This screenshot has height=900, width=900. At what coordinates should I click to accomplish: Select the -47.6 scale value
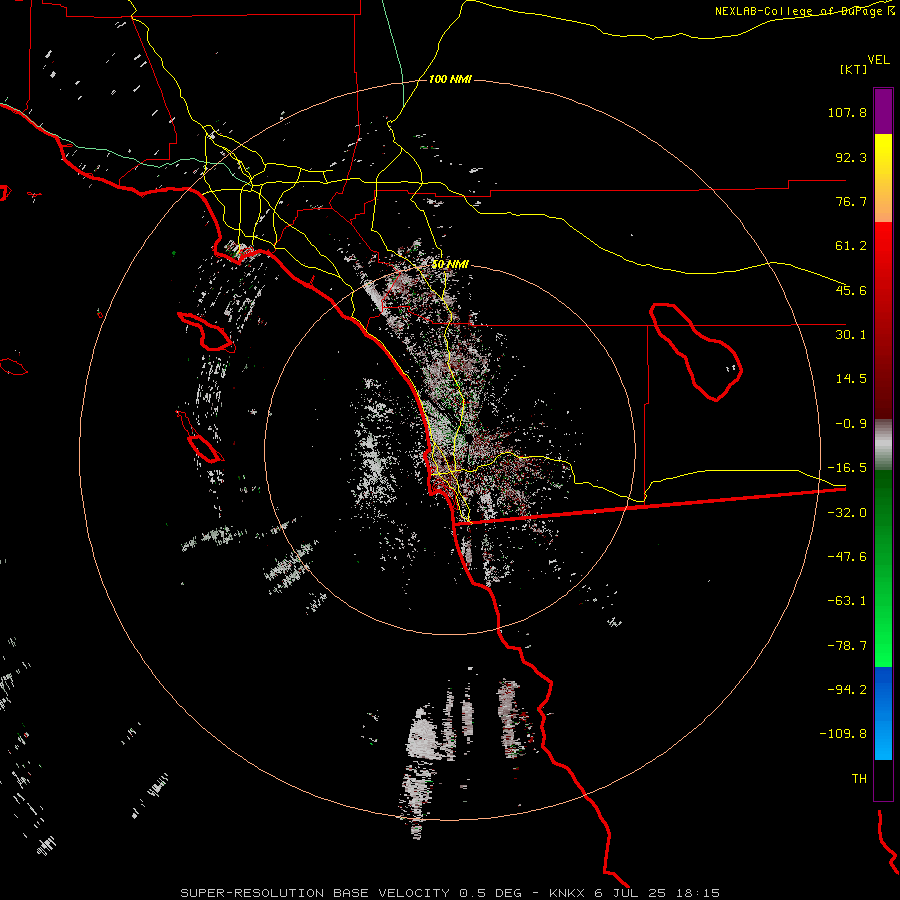847,557
